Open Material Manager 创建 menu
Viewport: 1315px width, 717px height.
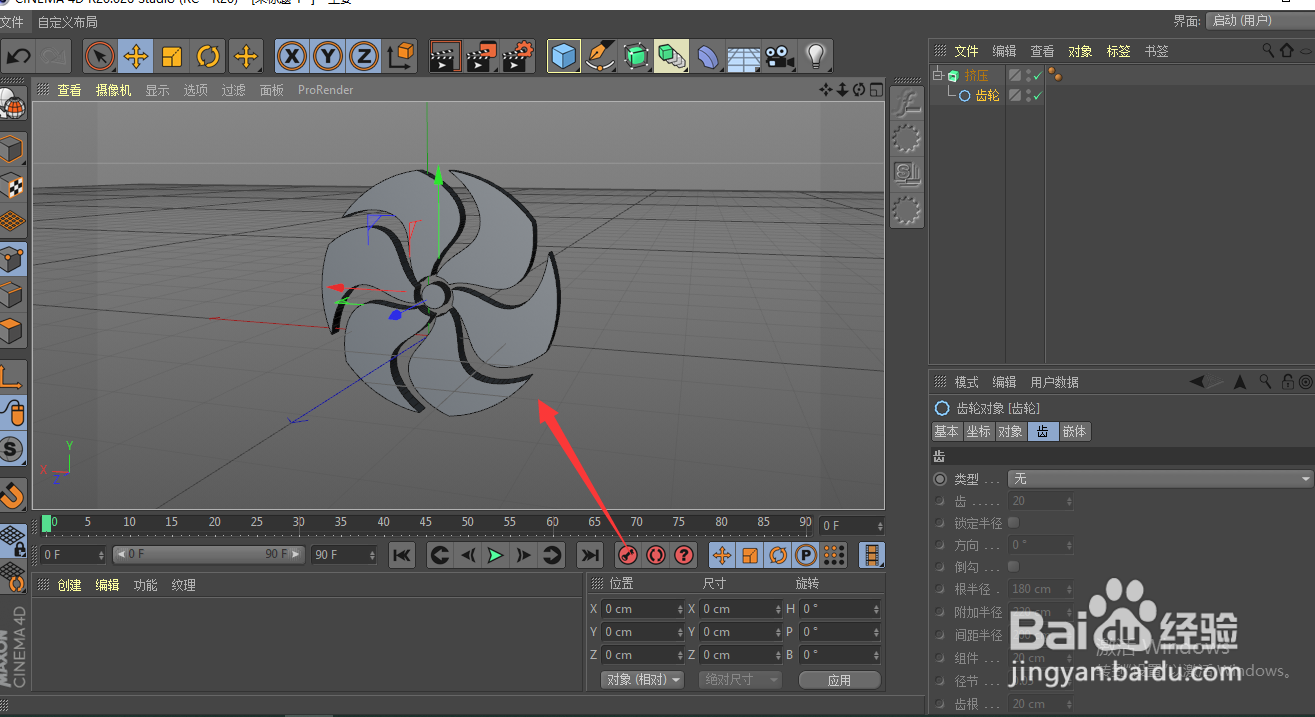tap(70, 585)
